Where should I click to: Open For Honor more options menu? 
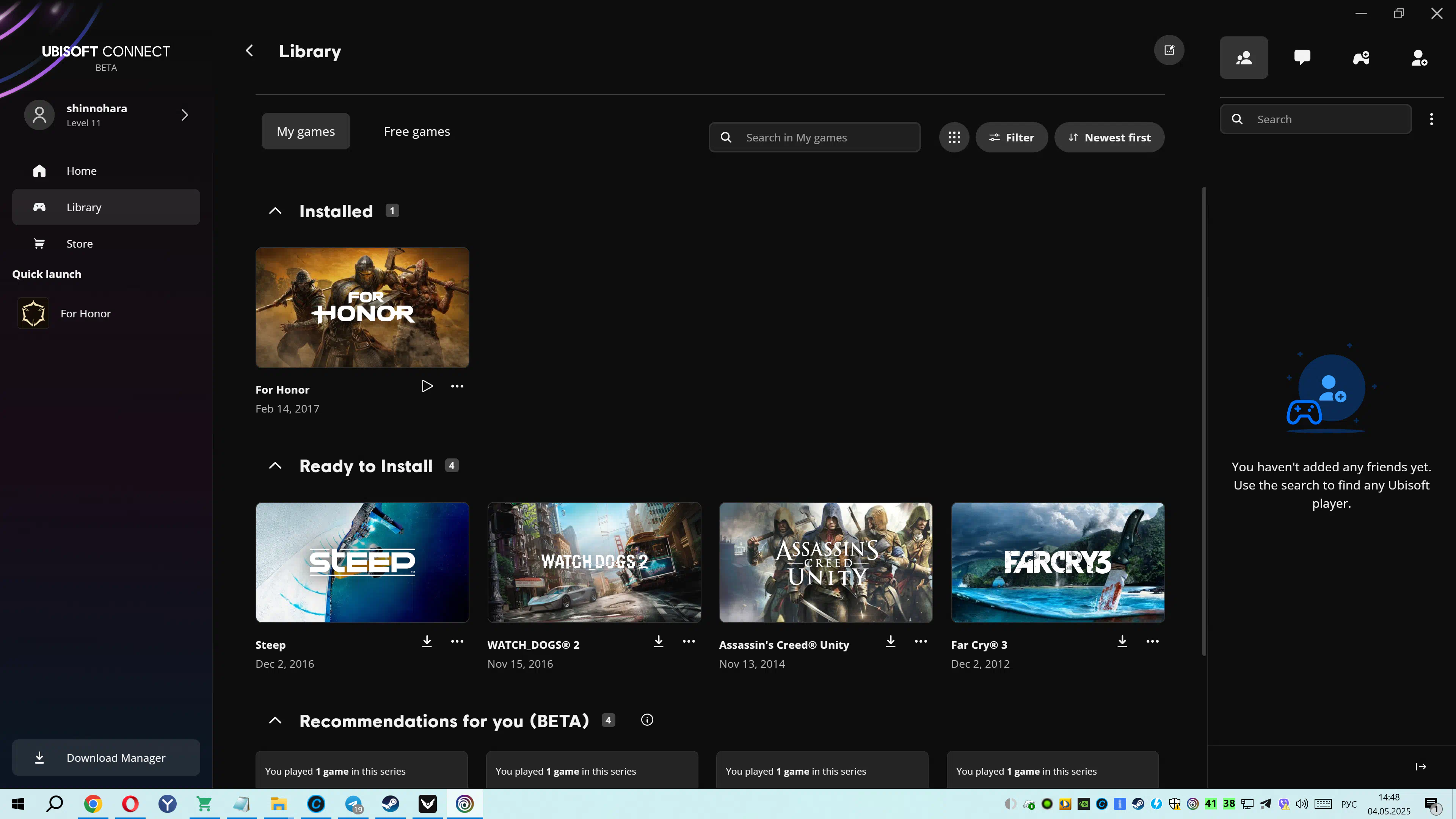click(x=457, y=386)
